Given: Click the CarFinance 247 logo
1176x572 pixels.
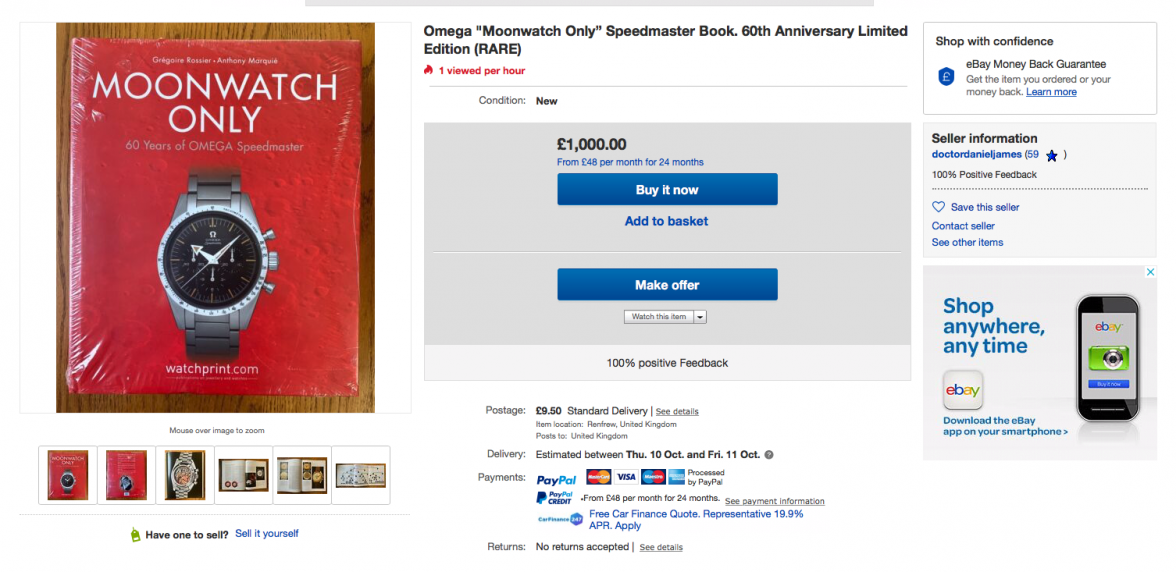Looking at the screenshot, I should [561, 518].
